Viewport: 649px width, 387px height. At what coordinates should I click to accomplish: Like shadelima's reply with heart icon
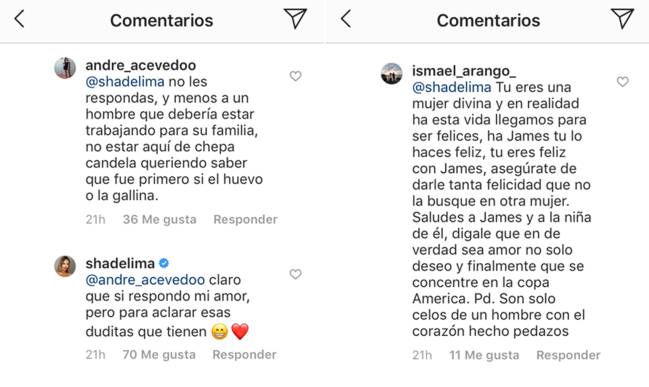point(295,274)
